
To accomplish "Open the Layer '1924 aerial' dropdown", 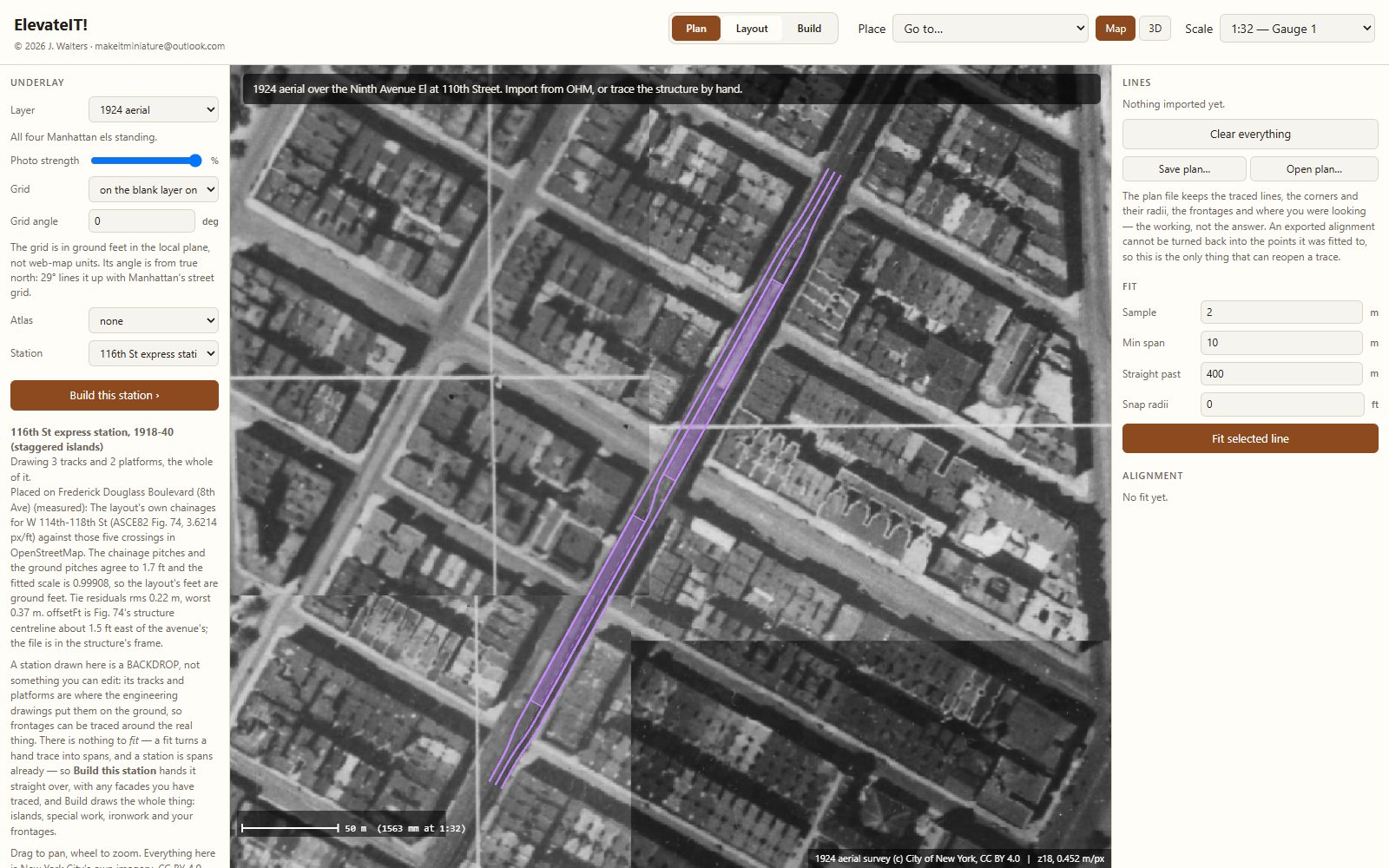I will click(154, 110).
